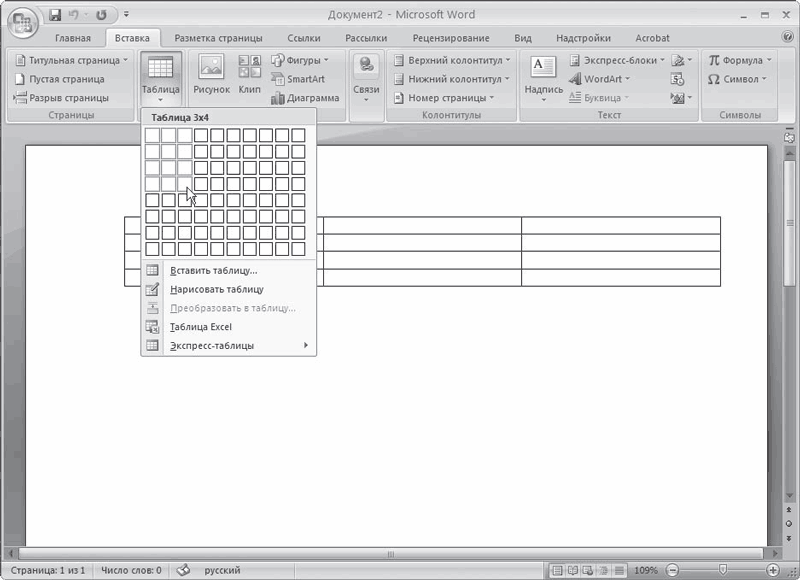Click next page browse button

coord(789,538)
